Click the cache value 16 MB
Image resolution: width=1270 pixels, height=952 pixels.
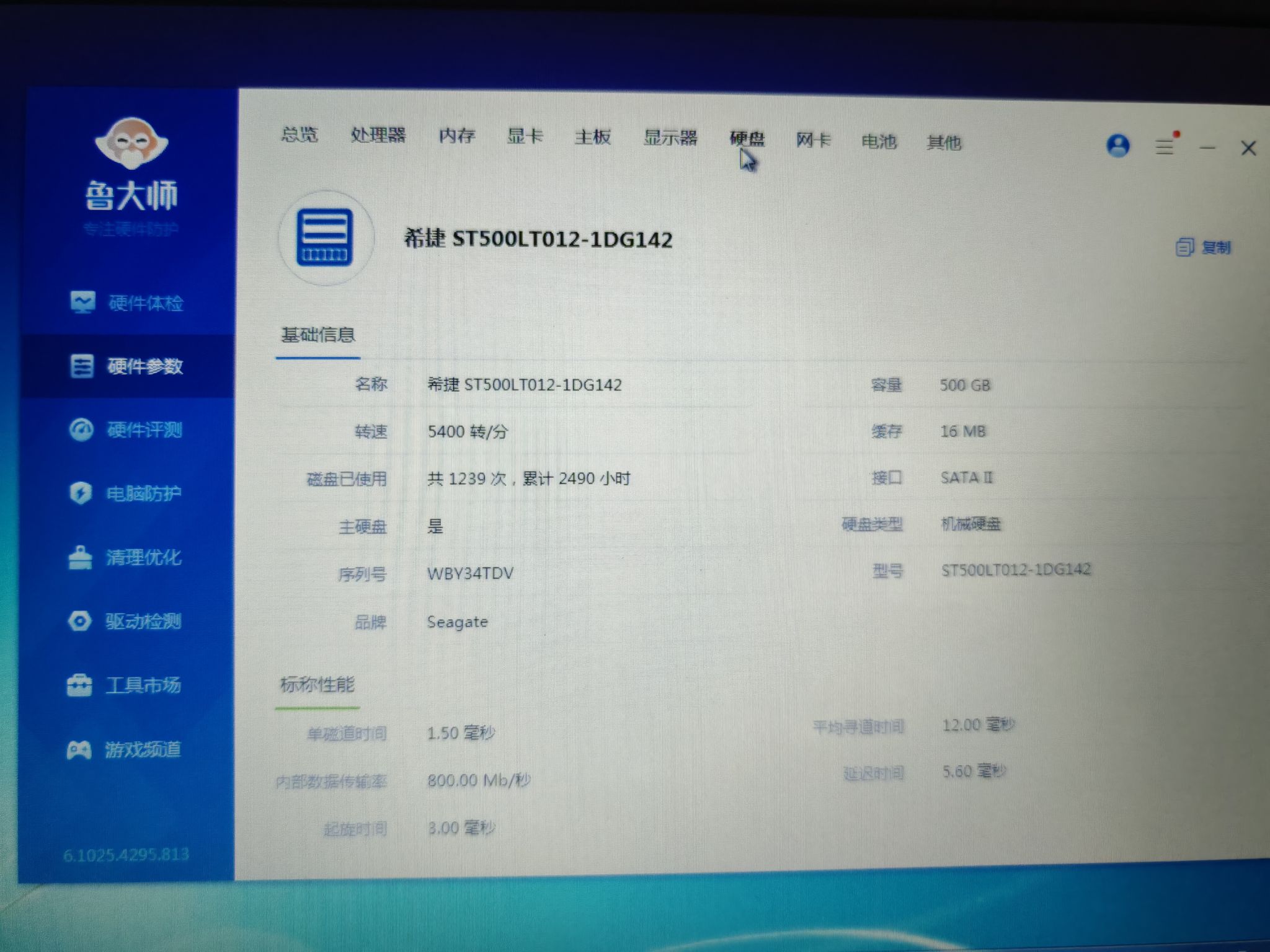pyautogui.click(x=963, y=431)
